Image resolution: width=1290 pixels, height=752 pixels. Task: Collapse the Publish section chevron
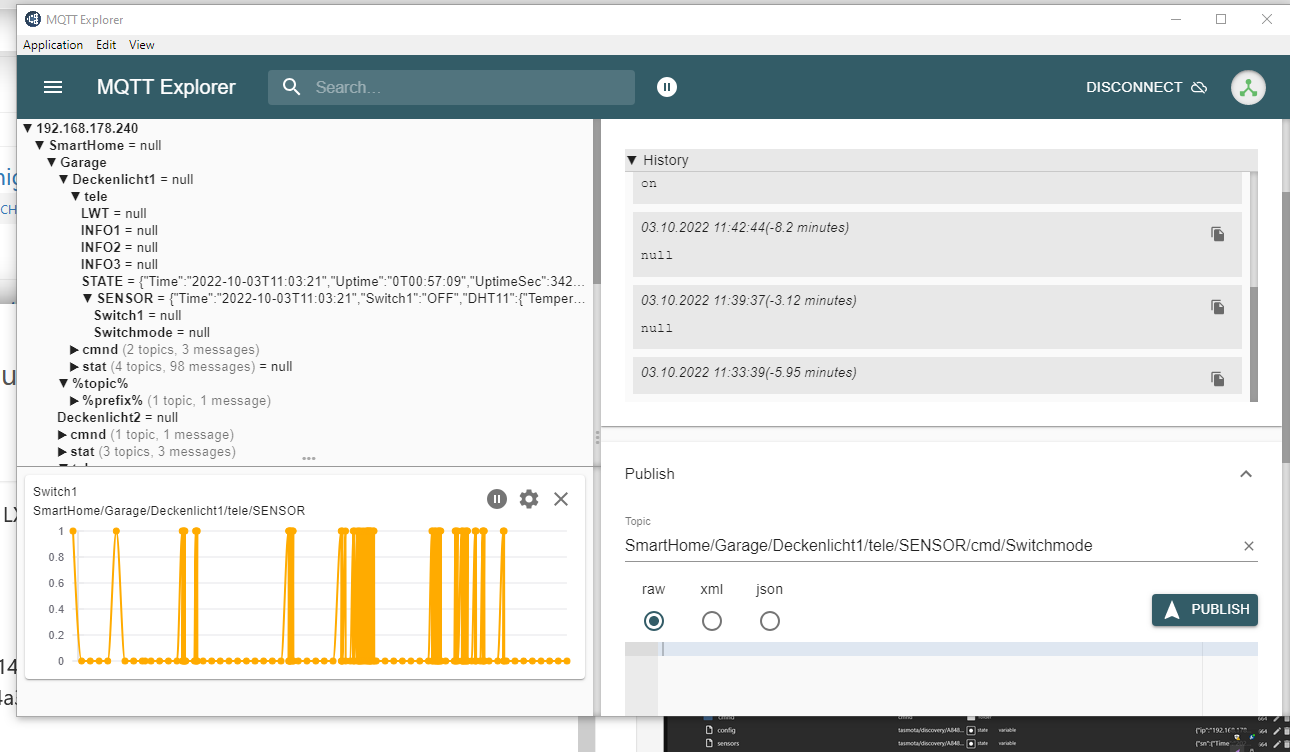1246,474
